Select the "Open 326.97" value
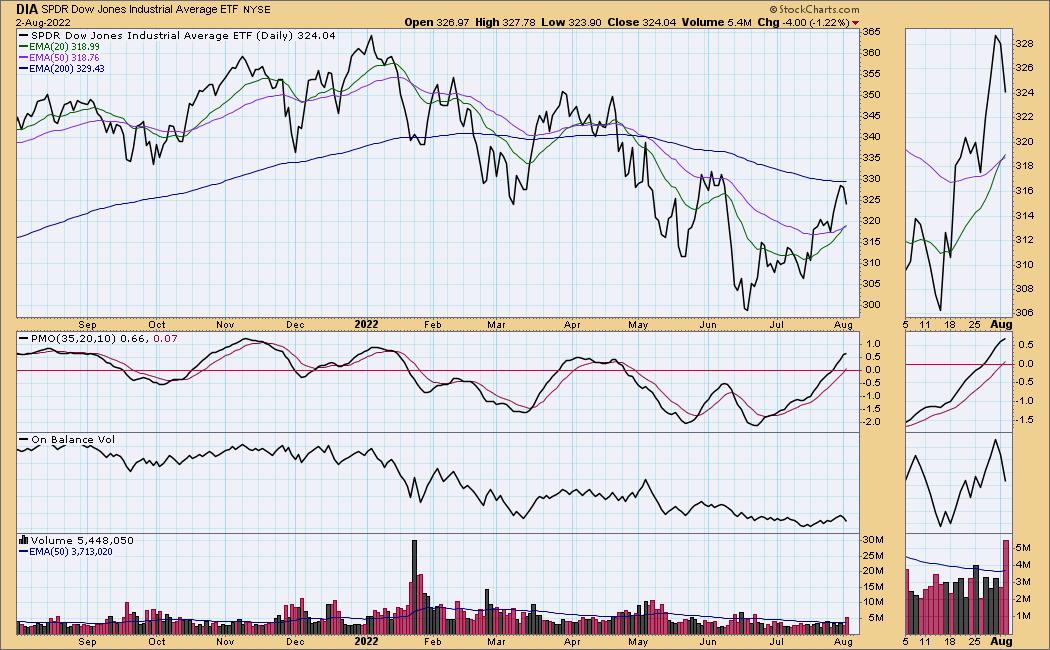 pyautogui.click(x=436, y=22)
